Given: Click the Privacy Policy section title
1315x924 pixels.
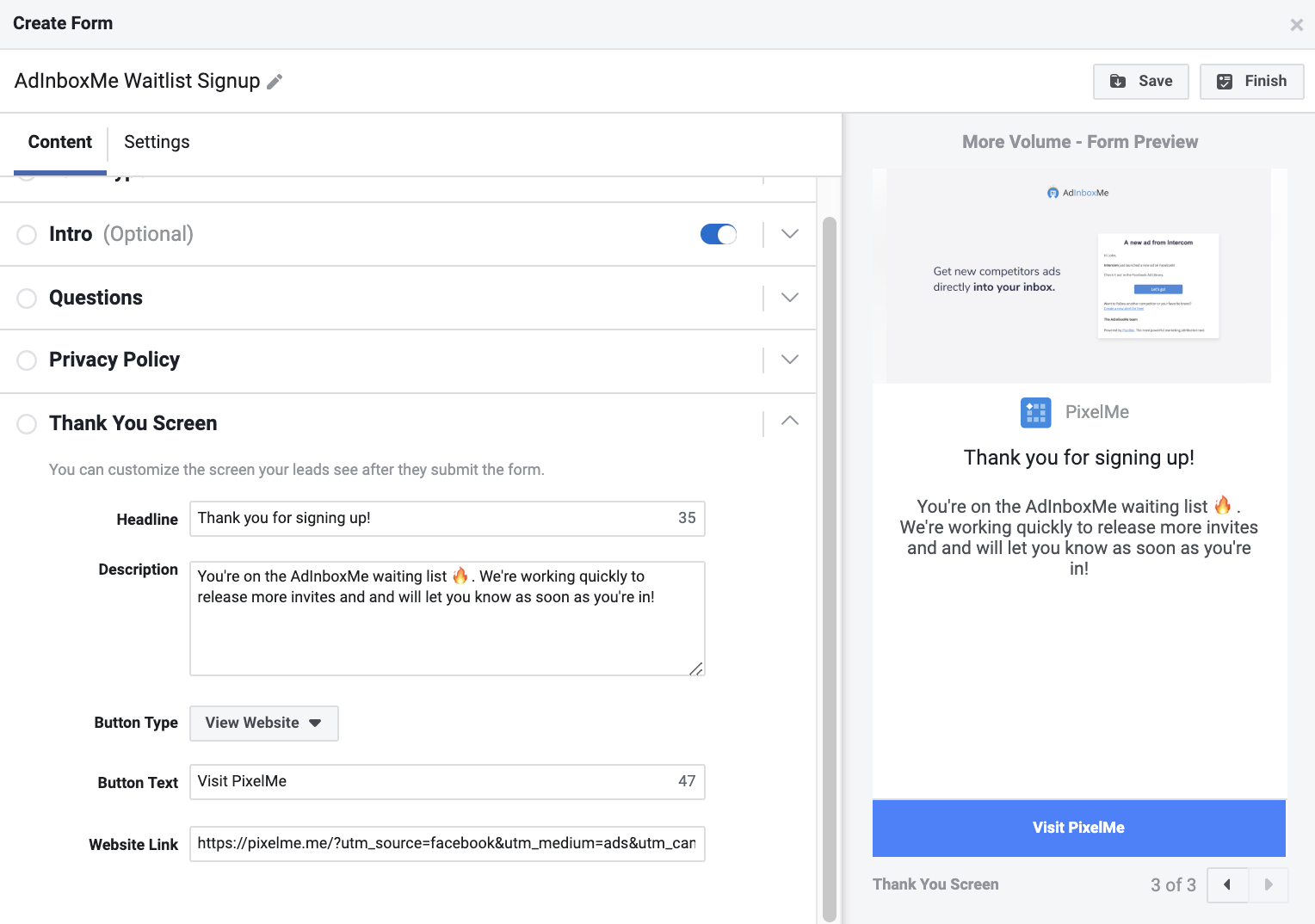Looking at the screenshot, I should point(114,360).
